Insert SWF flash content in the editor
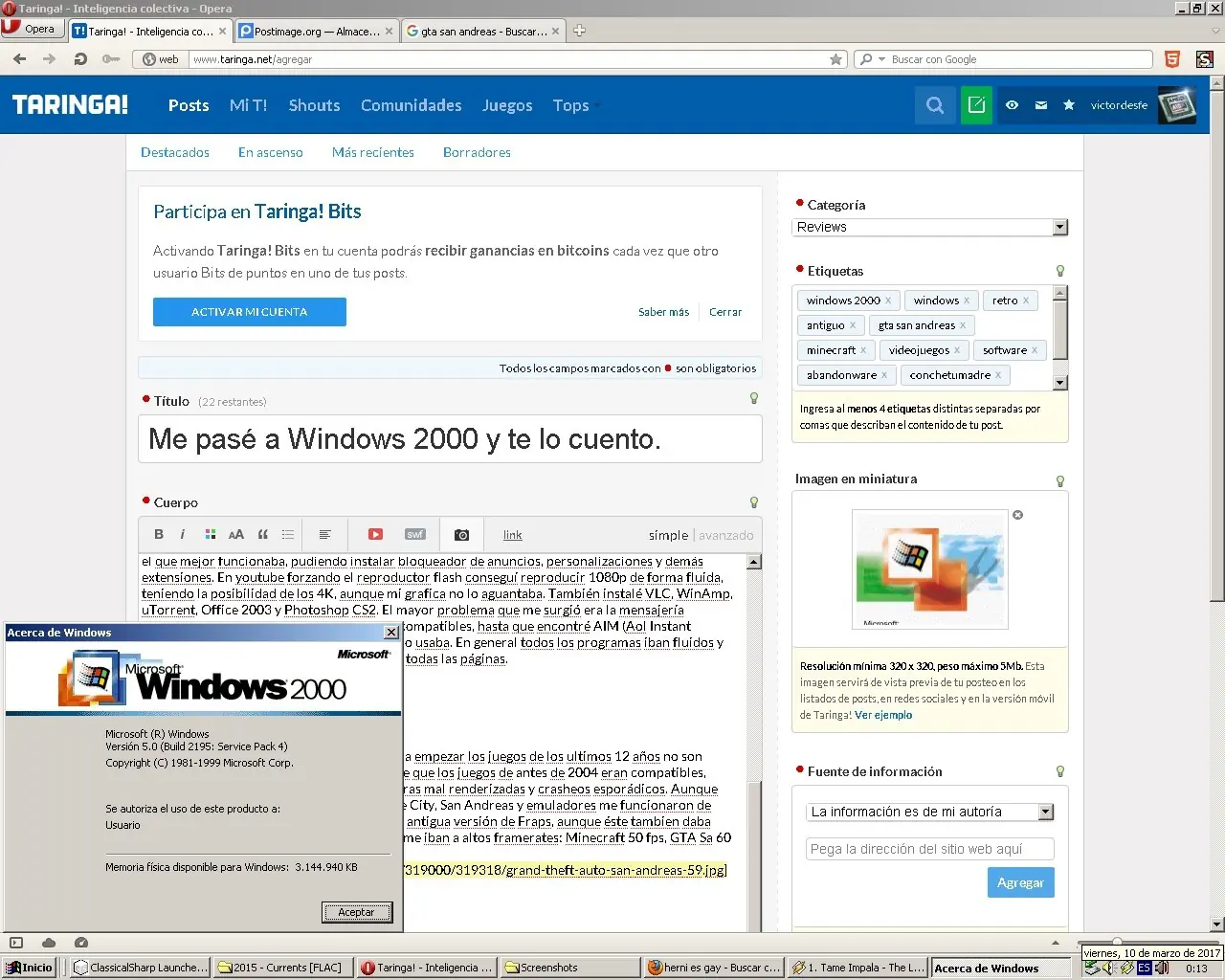1225x980 pixels. (x=415, y=535)
